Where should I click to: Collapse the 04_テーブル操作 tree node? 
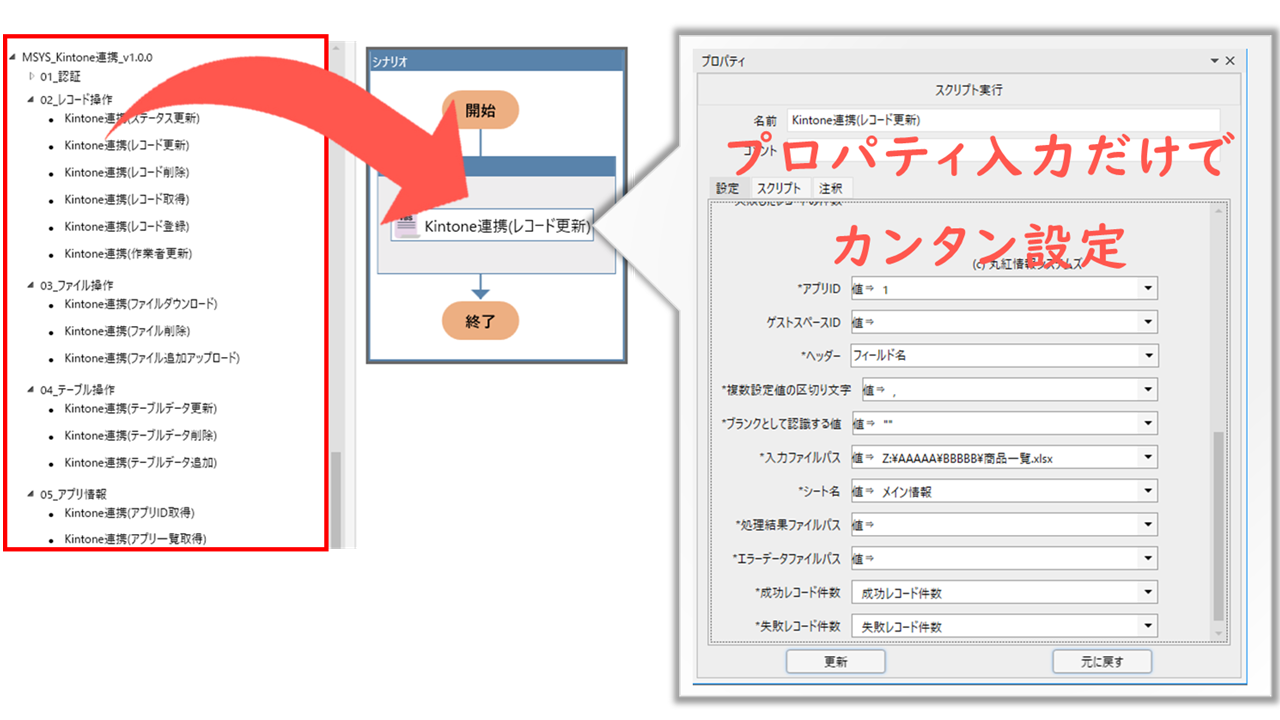(x=31, y=390)
